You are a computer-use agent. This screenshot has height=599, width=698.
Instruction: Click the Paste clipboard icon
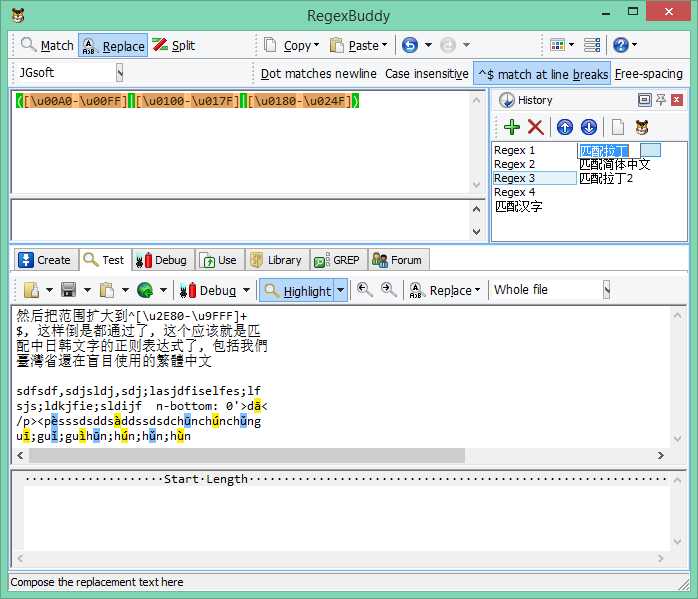pyautogui.click(x=337, y=45)
